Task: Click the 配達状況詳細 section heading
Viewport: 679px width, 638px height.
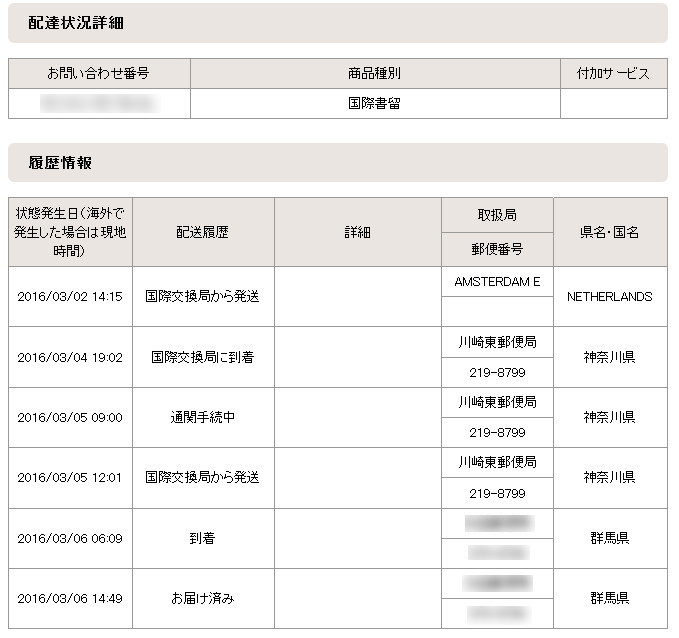Action: tap(76, 22)
